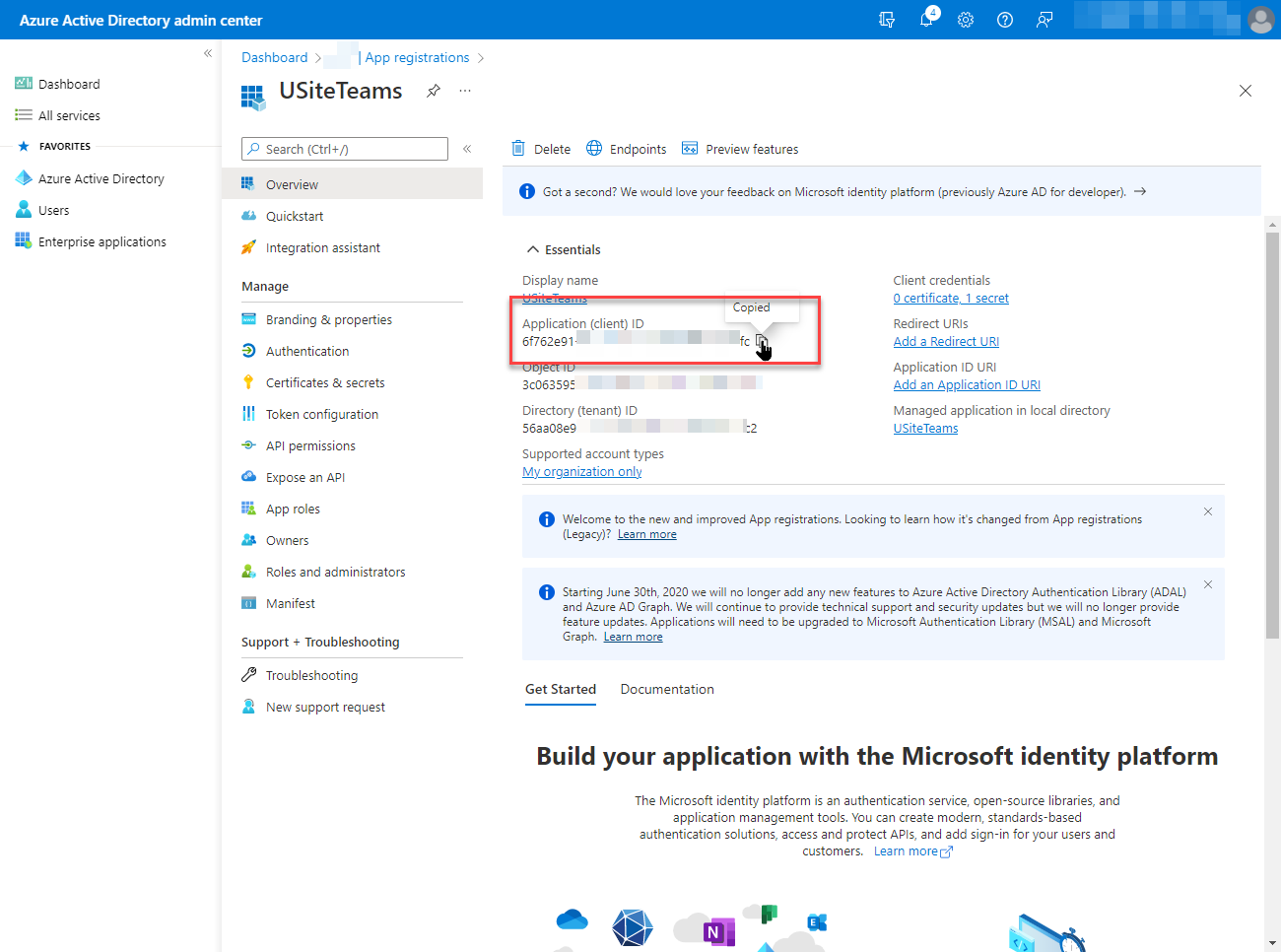Click the resource menu search box

point(345,149)
